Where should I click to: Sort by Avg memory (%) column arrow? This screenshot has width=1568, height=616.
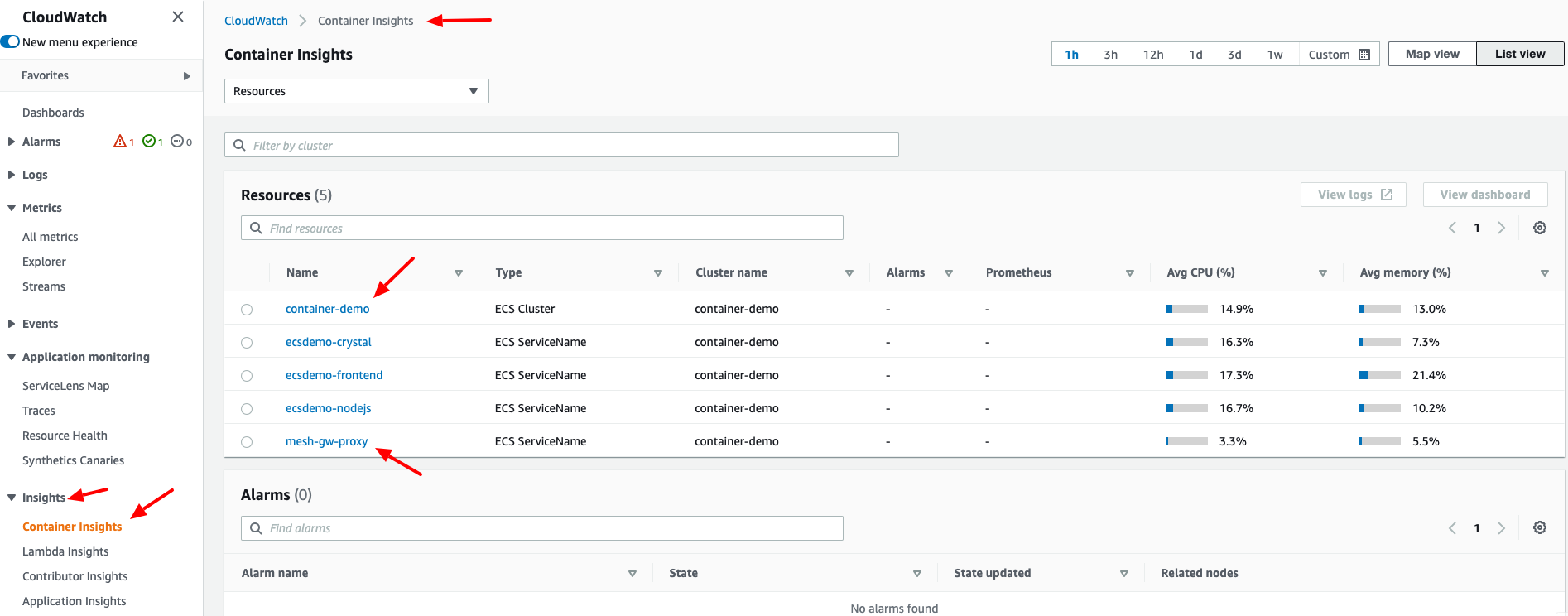[1545, 273]
